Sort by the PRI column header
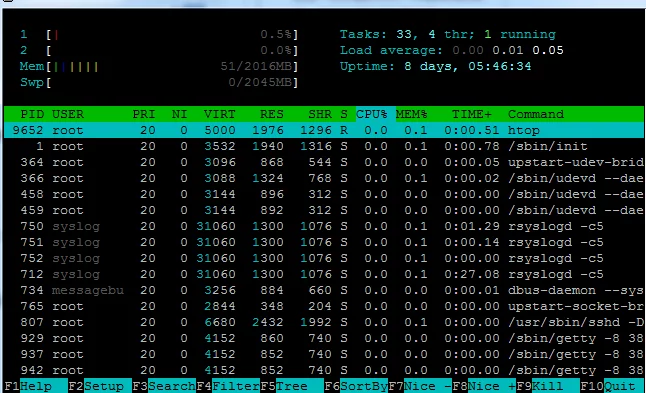 click(144, 114)
